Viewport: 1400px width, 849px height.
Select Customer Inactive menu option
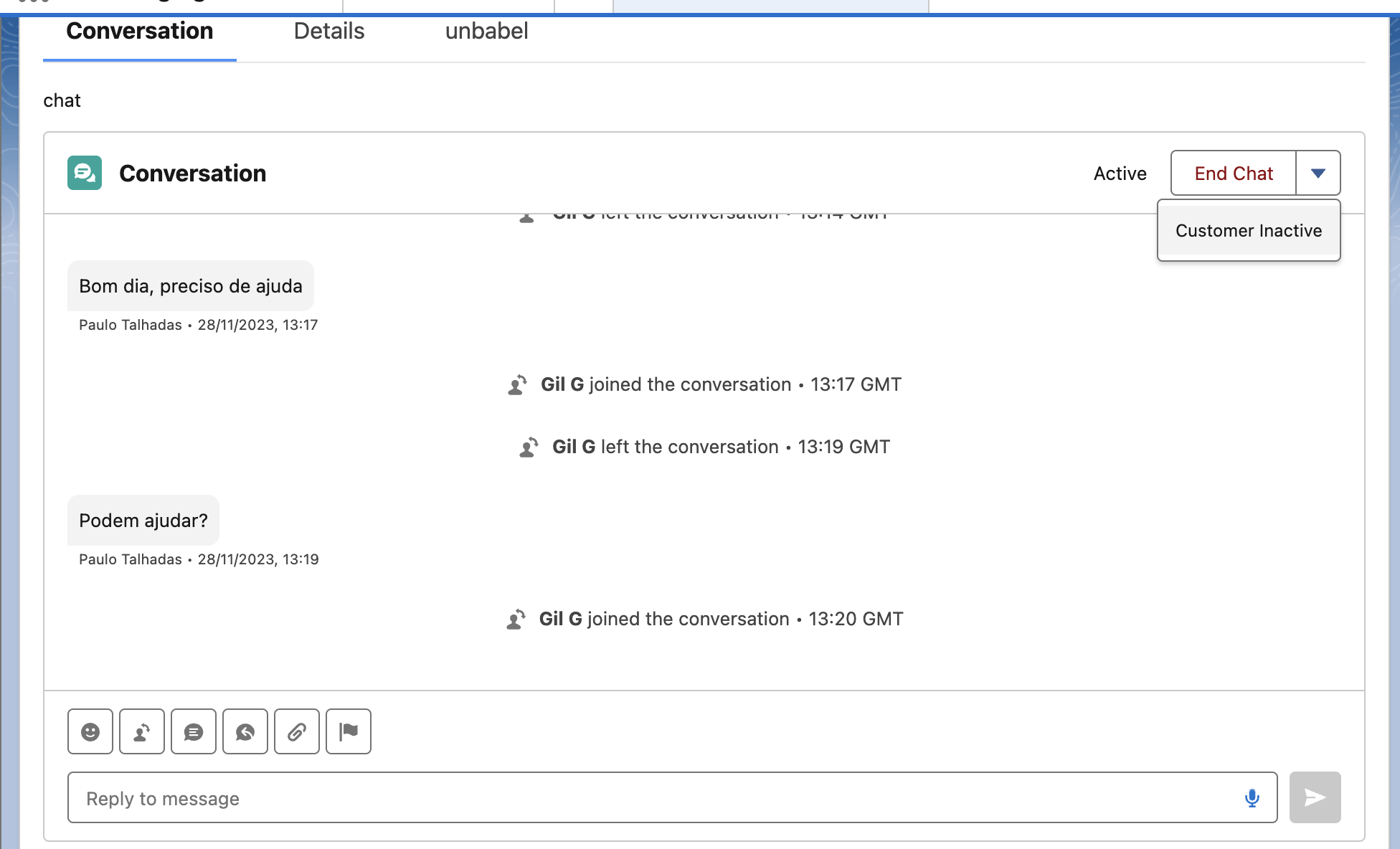1249,230
